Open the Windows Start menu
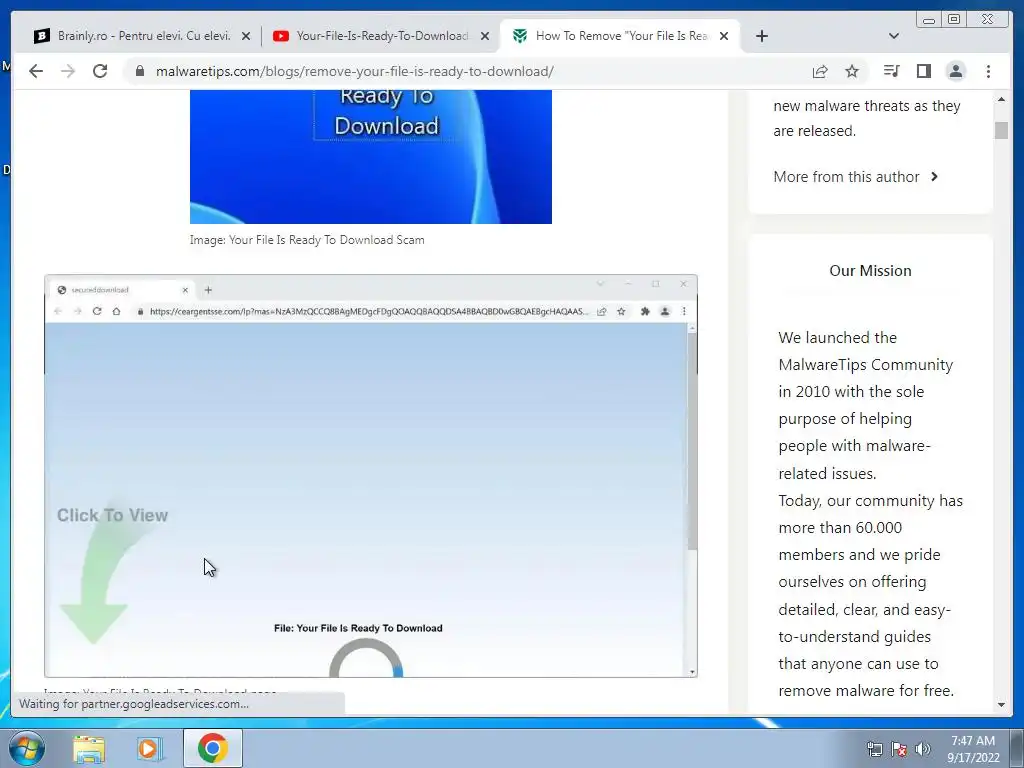The height and width of the screenshot is (768, 1024). [x=27, y=748]
